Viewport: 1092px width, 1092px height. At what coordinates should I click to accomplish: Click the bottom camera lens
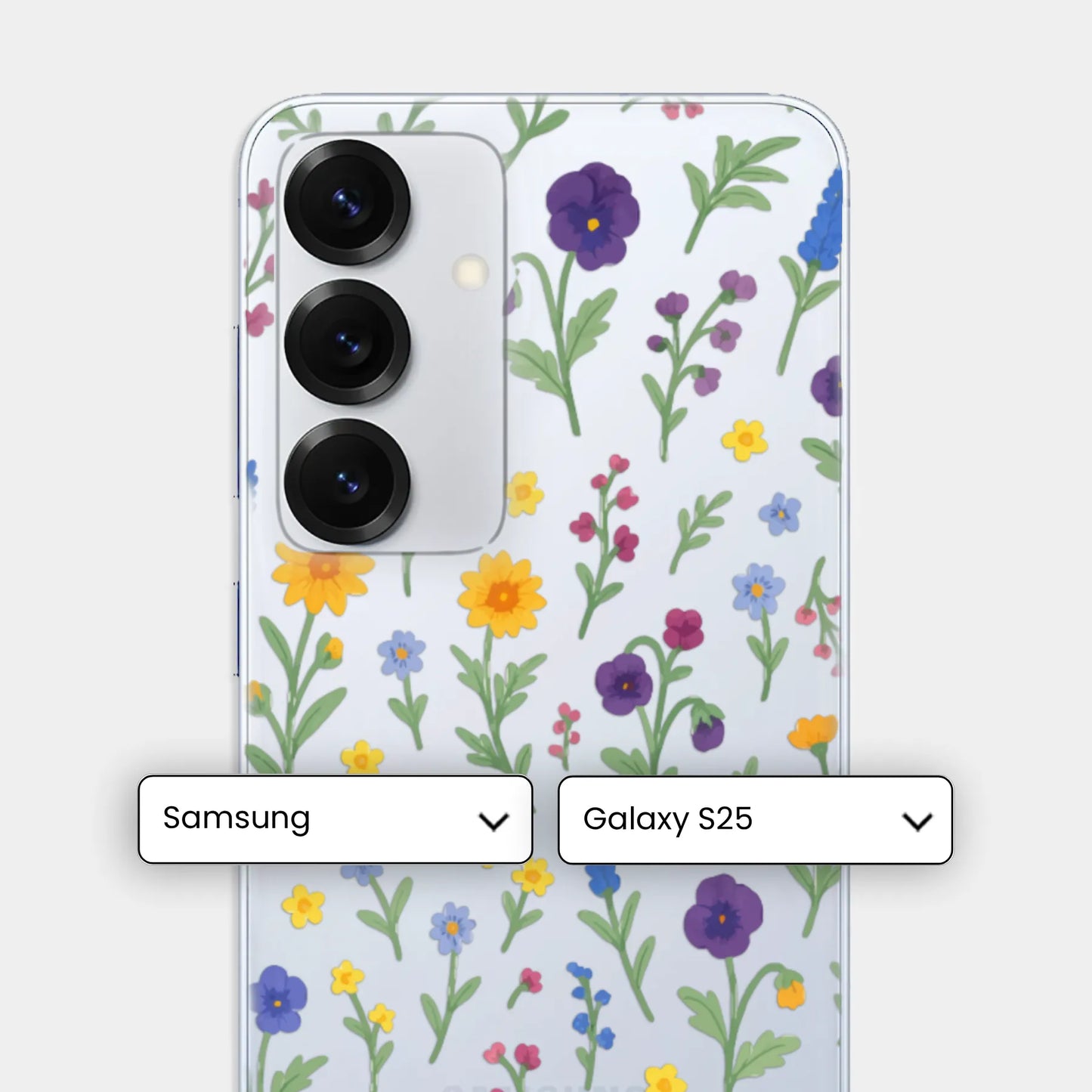pos(347,481)
